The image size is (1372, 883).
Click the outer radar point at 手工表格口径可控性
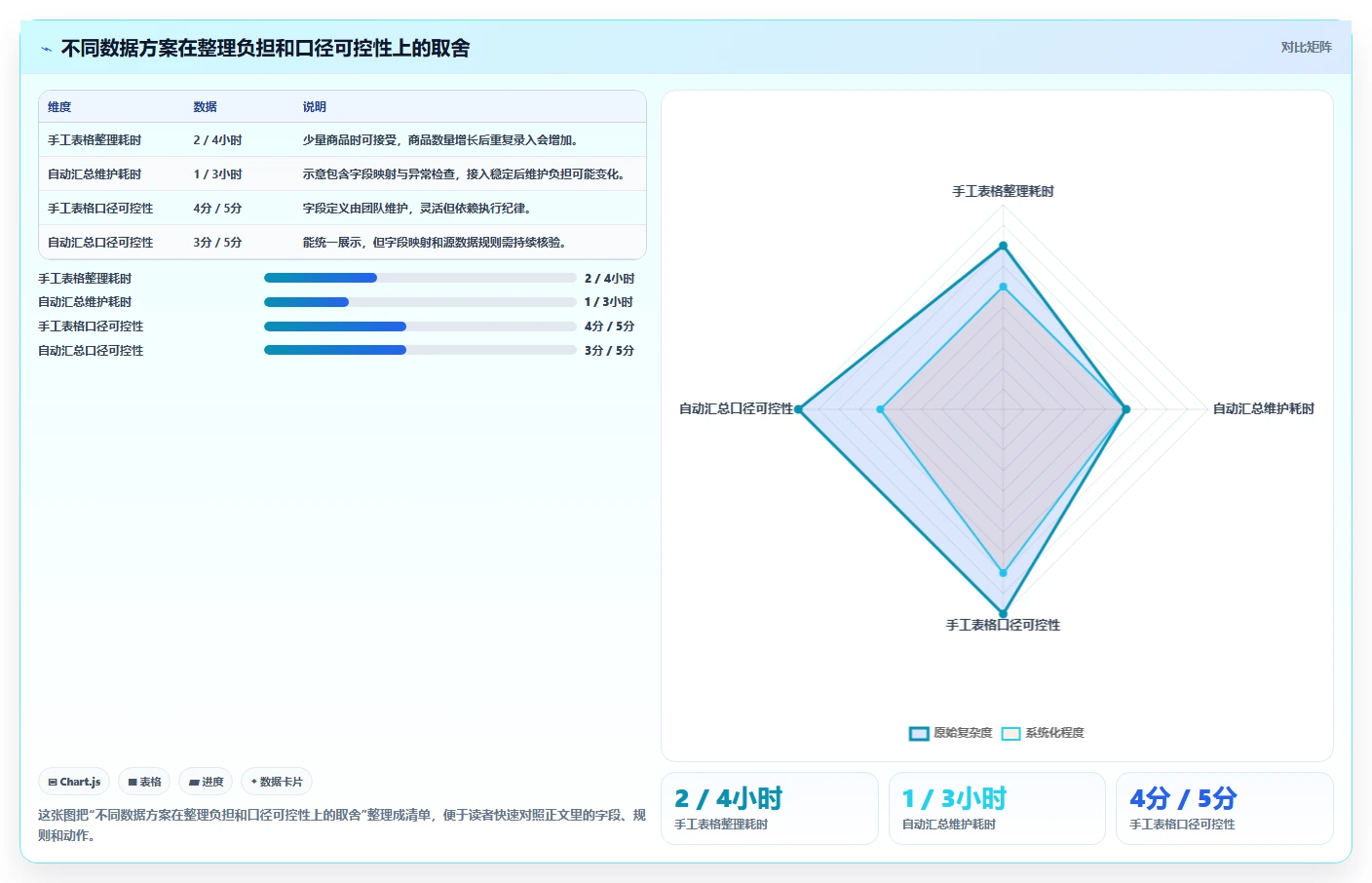tap(1003, 614)
